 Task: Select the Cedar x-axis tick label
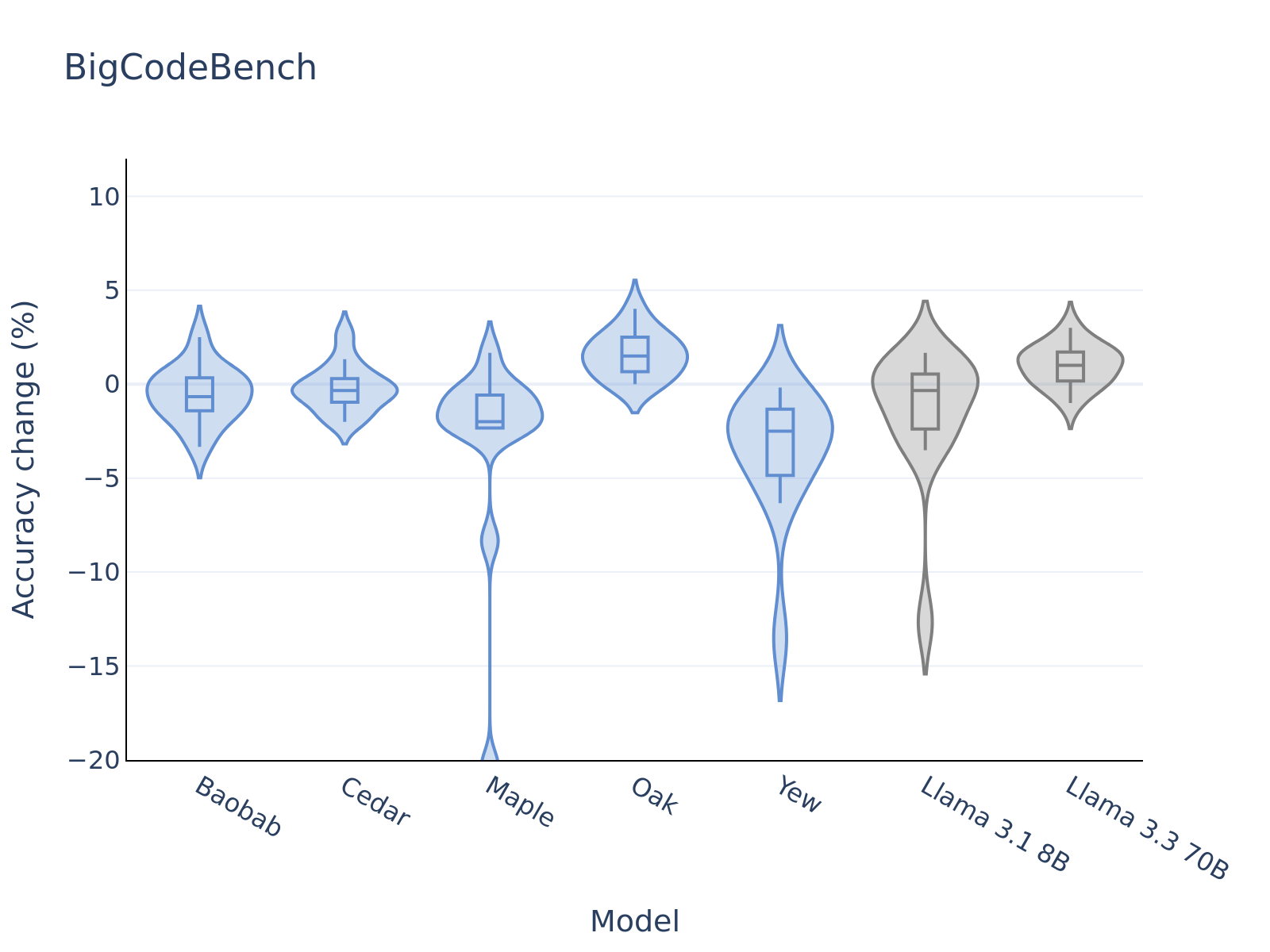(375, 803)
